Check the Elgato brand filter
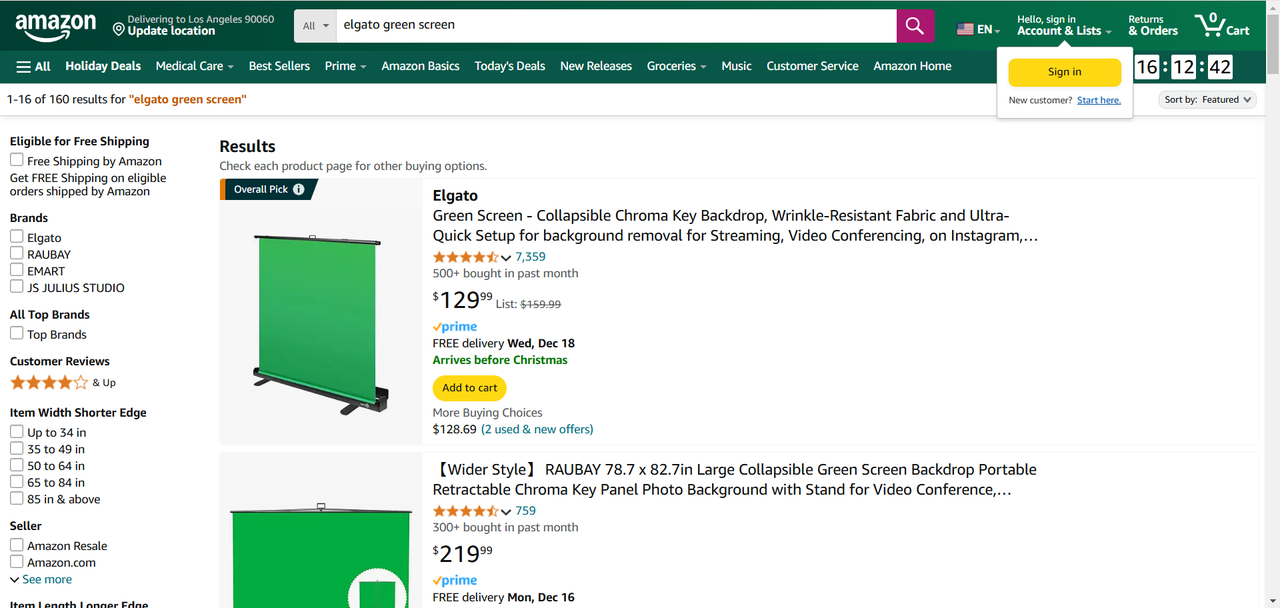The image size is (1280, 608). (x=17, y=237)
